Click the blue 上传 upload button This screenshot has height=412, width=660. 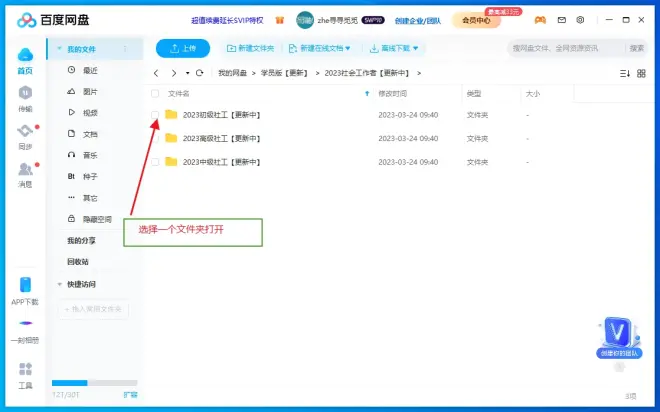[x=183, y=48]
